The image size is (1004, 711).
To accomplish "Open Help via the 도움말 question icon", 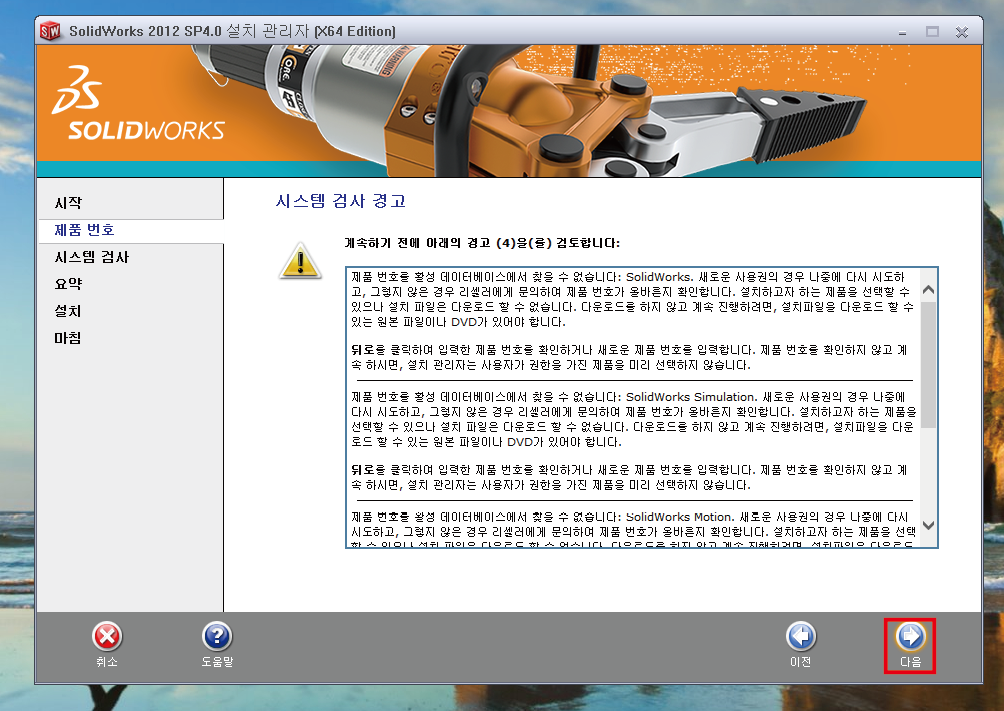I will 217,636.
